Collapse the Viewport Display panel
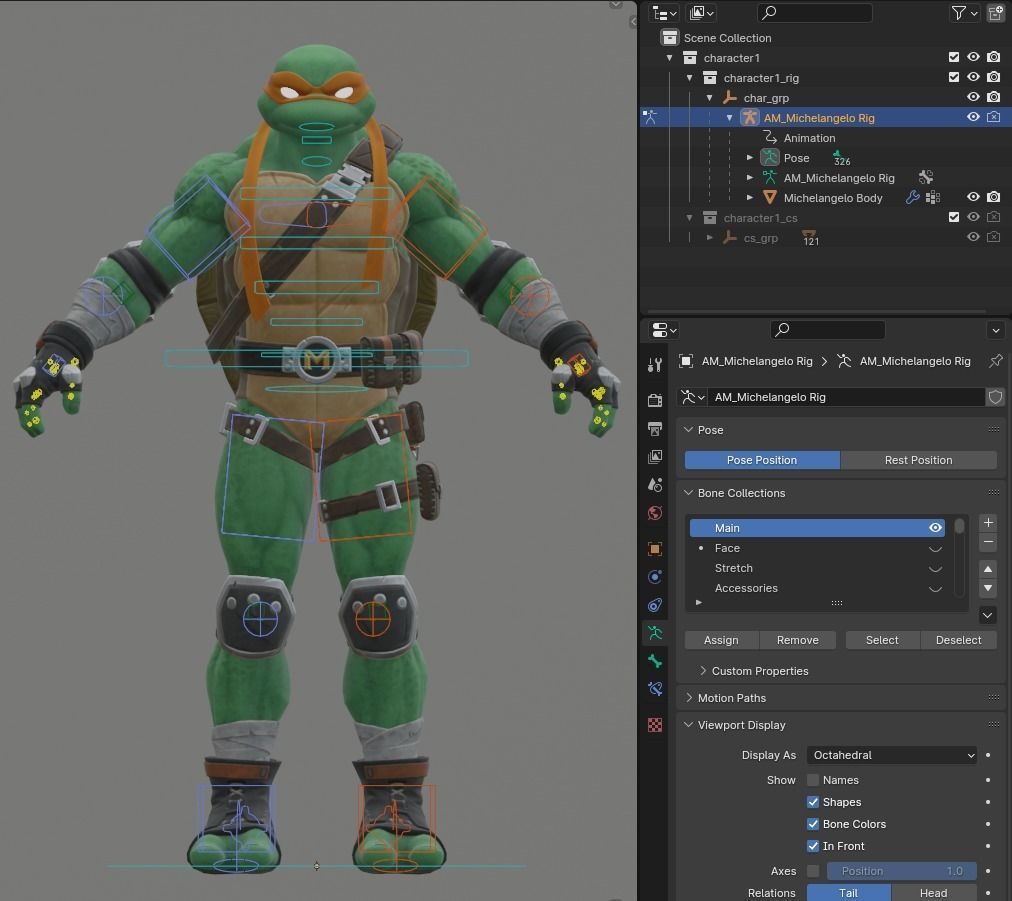Screen dimensions: 1012x901 point(689,725)
